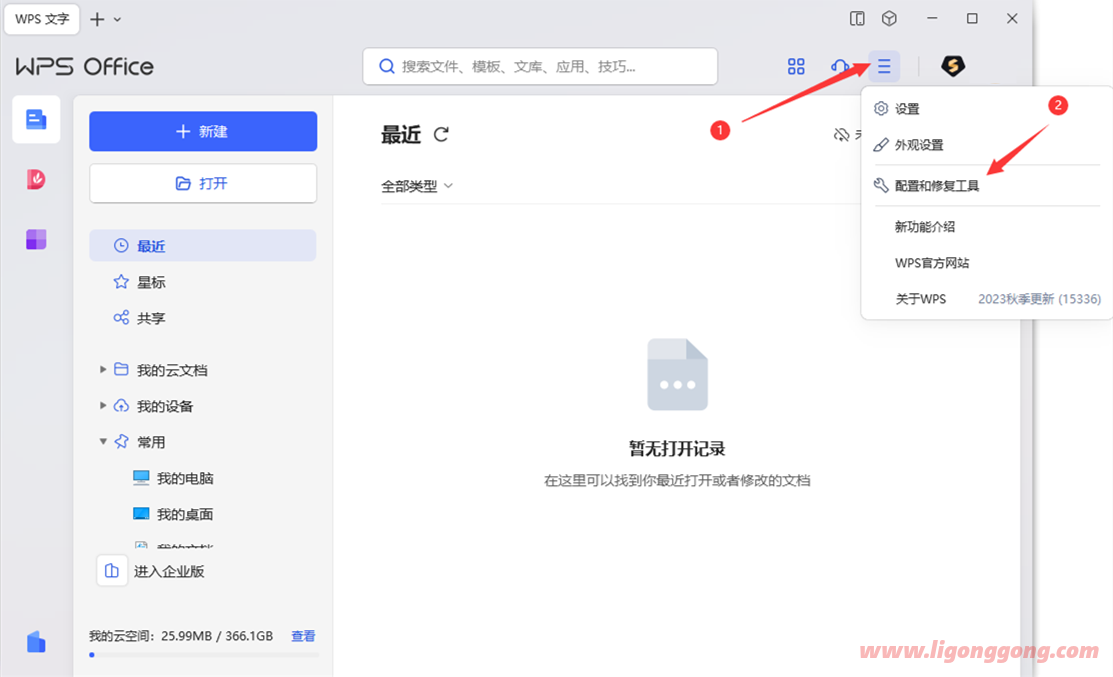Click the pin icon beside 常用
Viewport: 1113px width, 677px height.
[121, 441]
